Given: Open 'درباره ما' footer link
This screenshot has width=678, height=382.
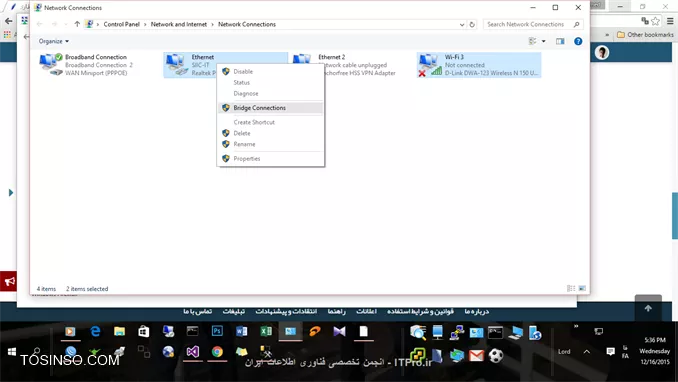Looking at the screenshot, I should [477, 311].
